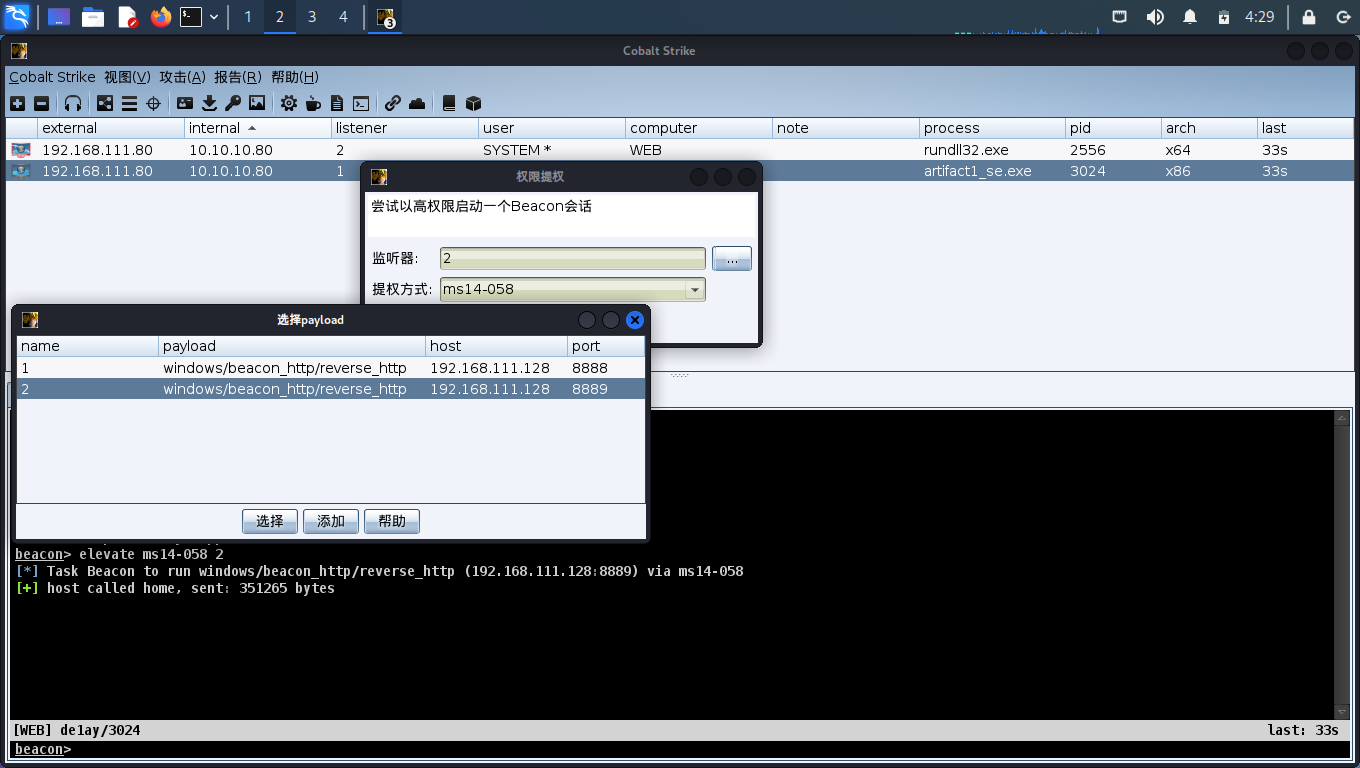Sort sessions by arch column header
The width and height of the screenshot is (1360, 768).
1209,128
